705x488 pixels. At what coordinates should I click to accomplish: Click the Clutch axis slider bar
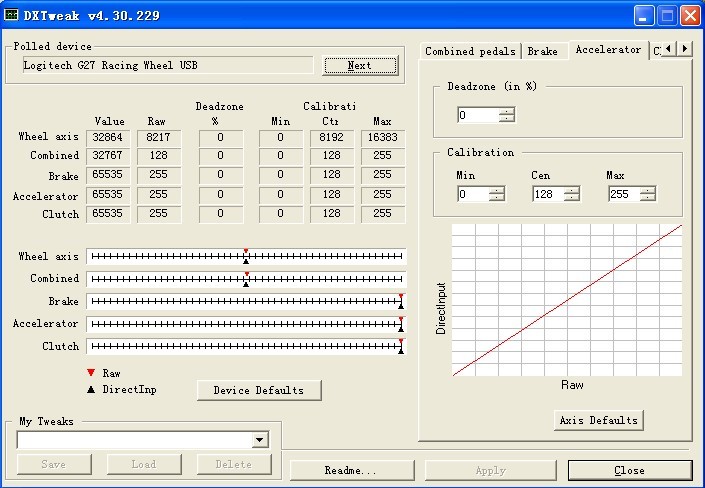point(246,347)
